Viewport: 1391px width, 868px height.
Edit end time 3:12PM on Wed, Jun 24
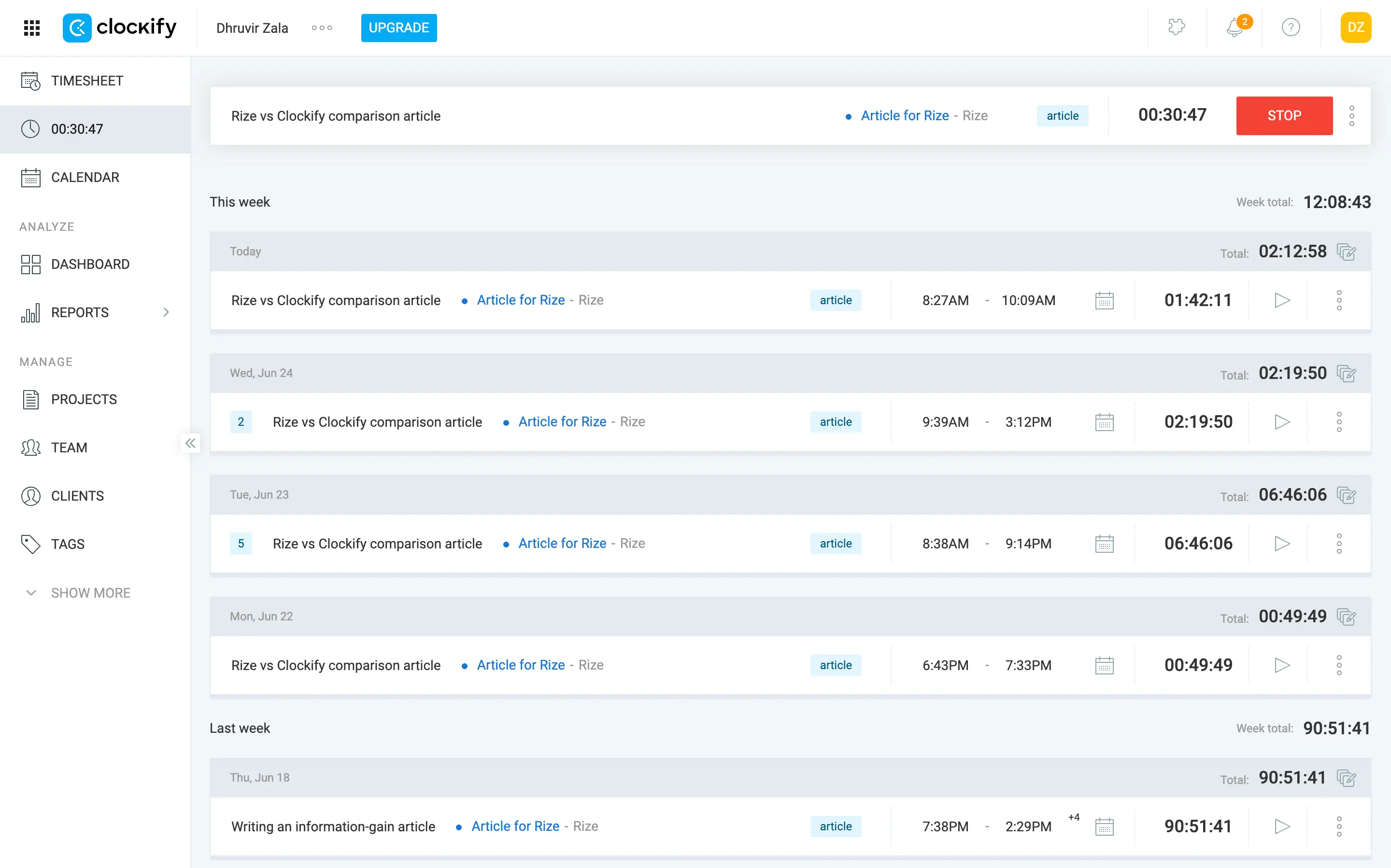[x=1028, y=422]
